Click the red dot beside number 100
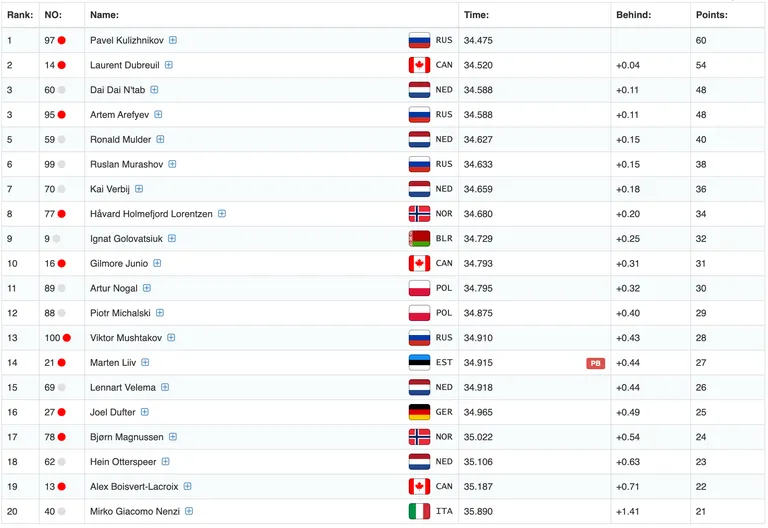Image resolution: width=768 pixels, height=528 pixels. point(67,337)
